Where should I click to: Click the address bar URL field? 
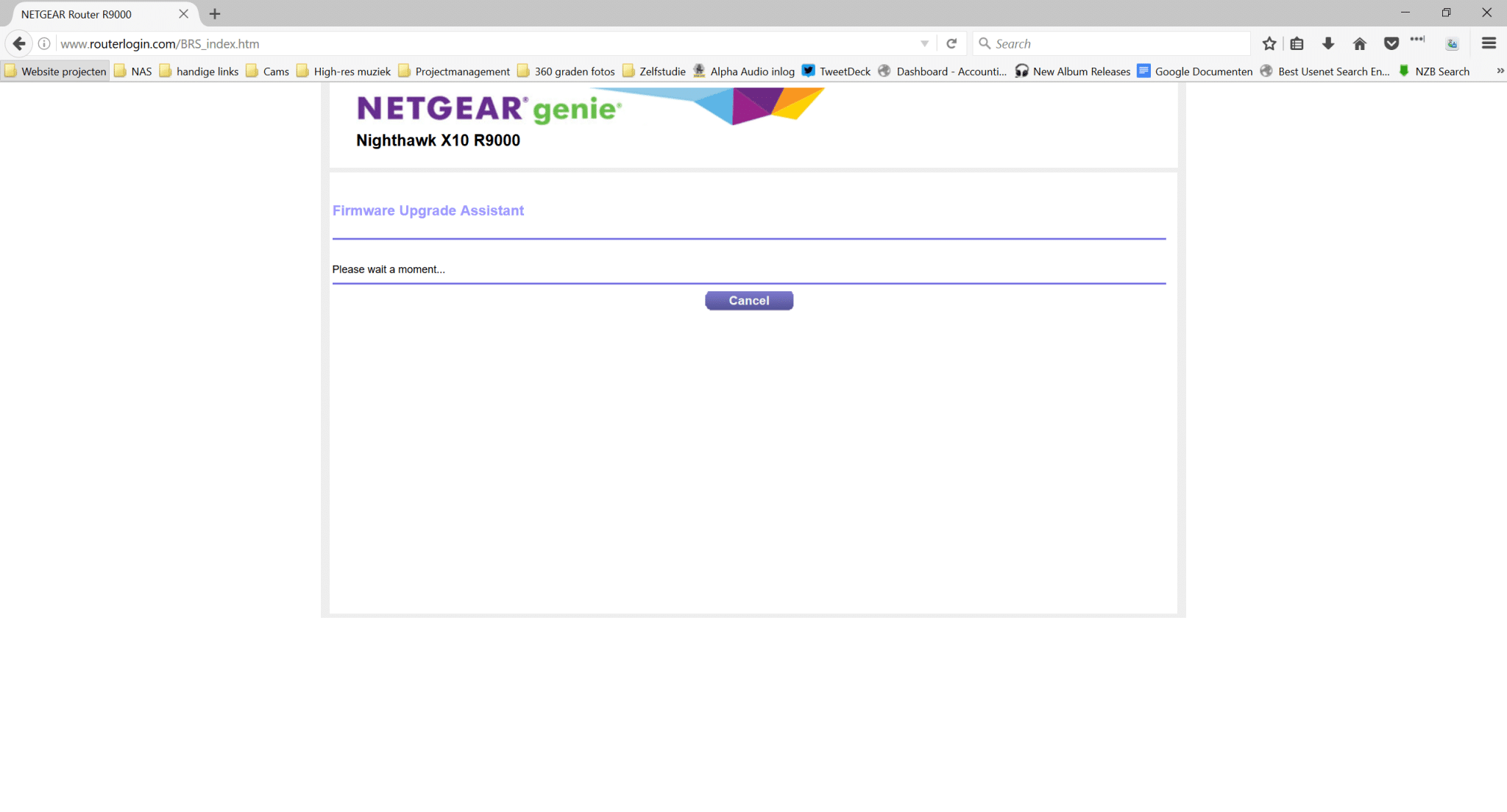point(486,43)
